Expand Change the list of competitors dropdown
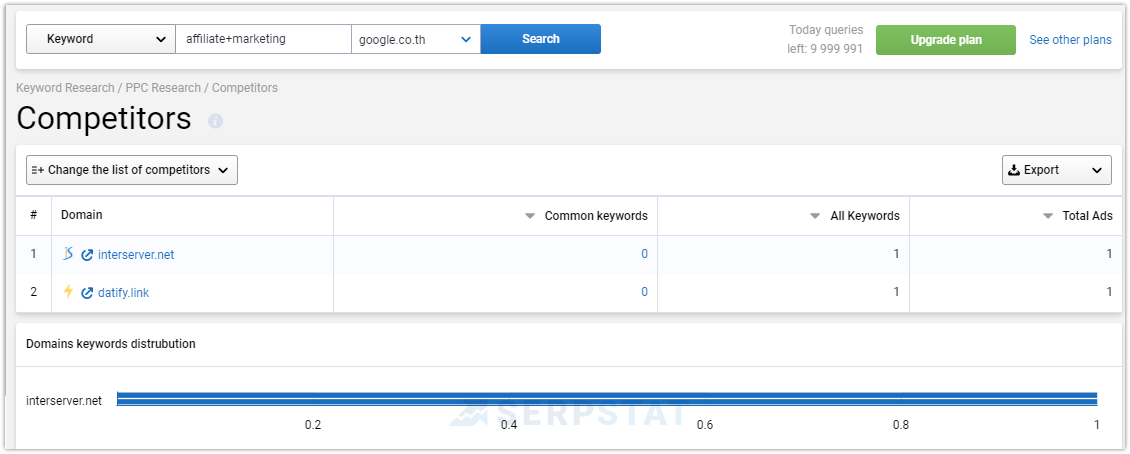This screenshot has width=1130, height=454. point(132,170)
